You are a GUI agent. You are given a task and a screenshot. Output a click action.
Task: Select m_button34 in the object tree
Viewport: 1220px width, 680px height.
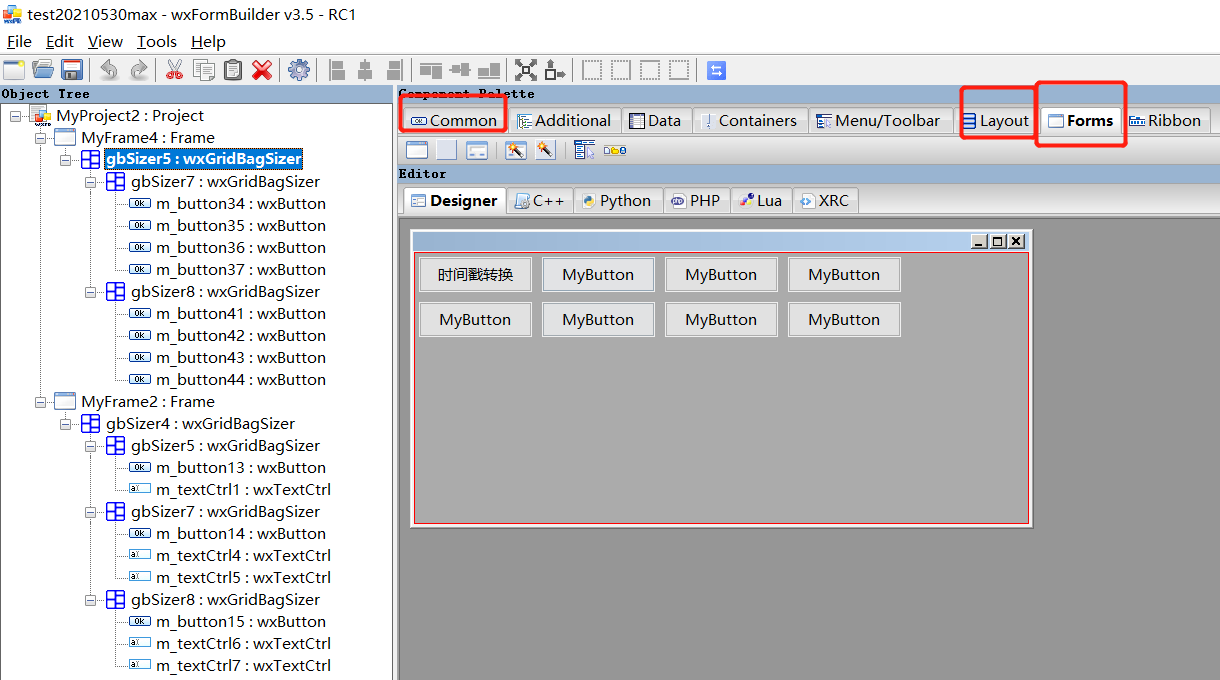[x=241, y=204]
